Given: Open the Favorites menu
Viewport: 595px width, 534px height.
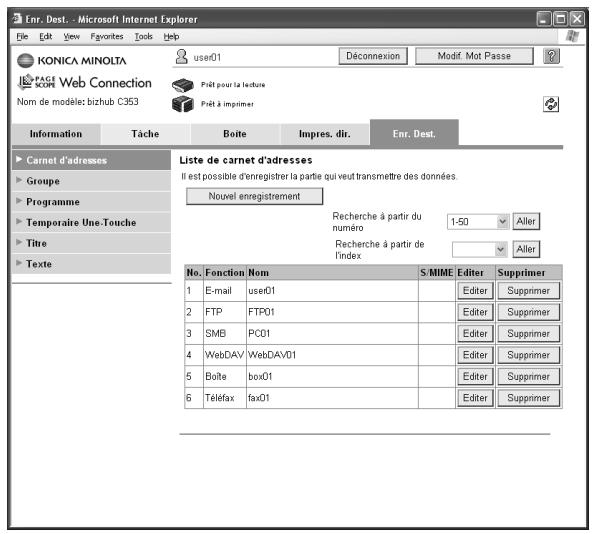Looking at the screenshot, I should (107, 36).
